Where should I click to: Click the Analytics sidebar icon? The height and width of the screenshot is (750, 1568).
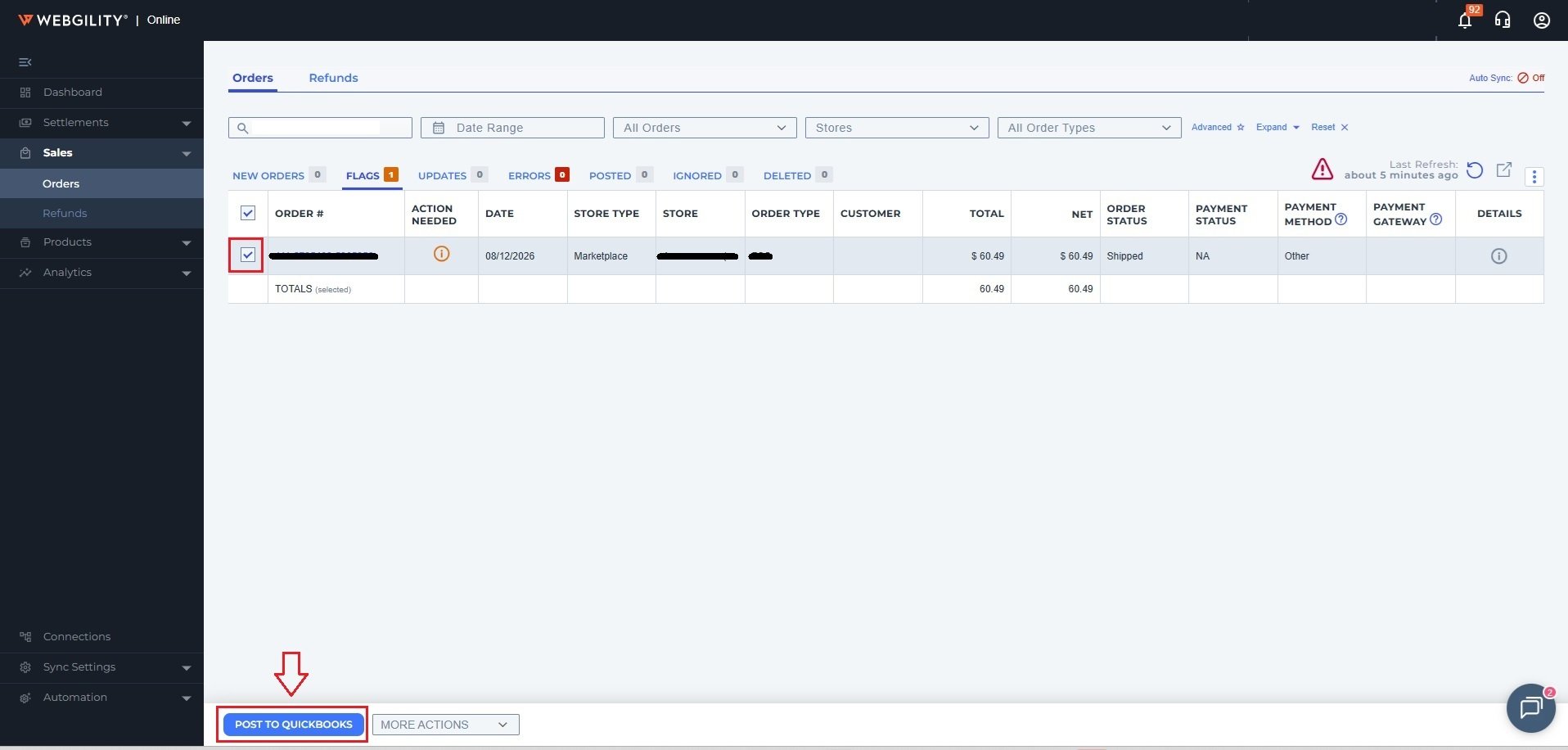(25, 273)
